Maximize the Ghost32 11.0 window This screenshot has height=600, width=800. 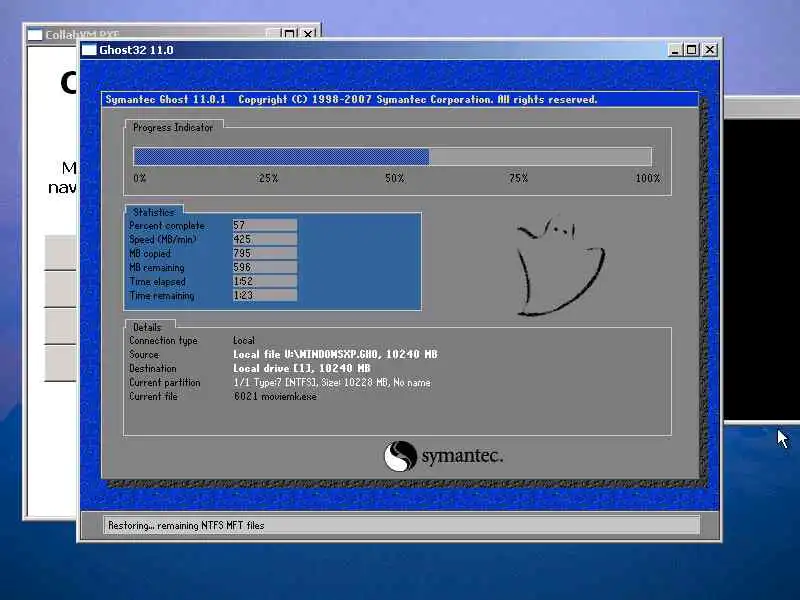[x=691, y=49]
